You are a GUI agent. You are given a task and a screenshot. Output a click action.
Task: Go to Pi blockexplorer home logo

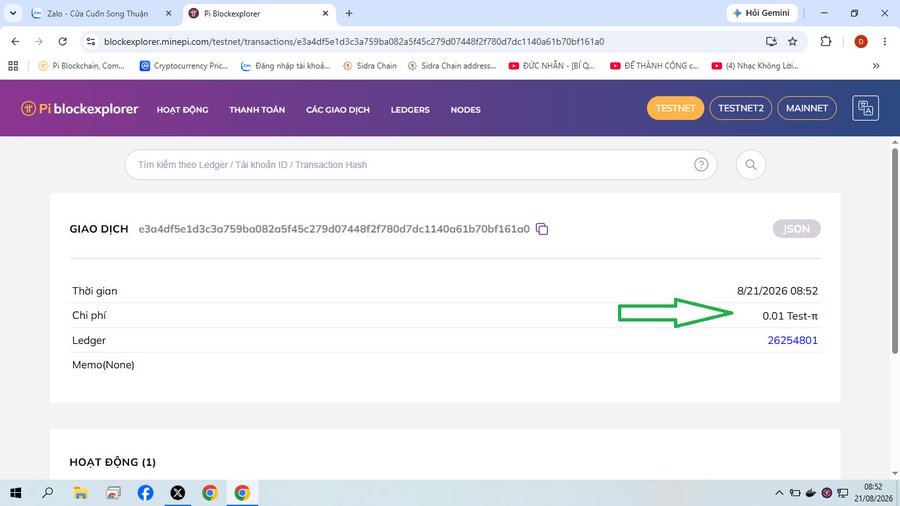point(80,109)
